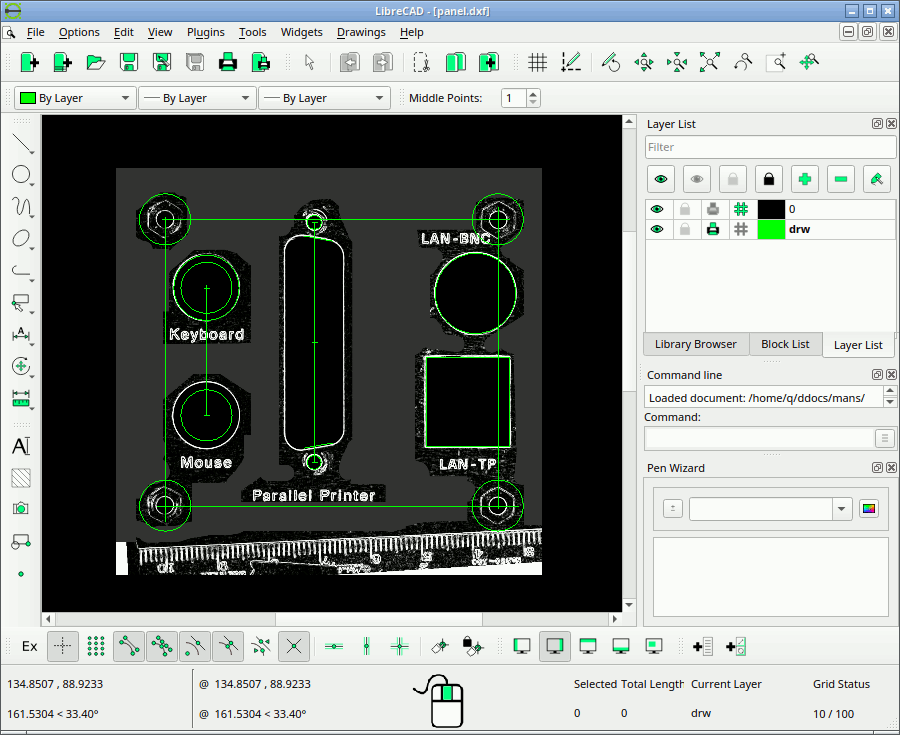The image size is (900, 735).
Task: Click the drawing area horizontal scrollbar
Action: pos(332,619)
